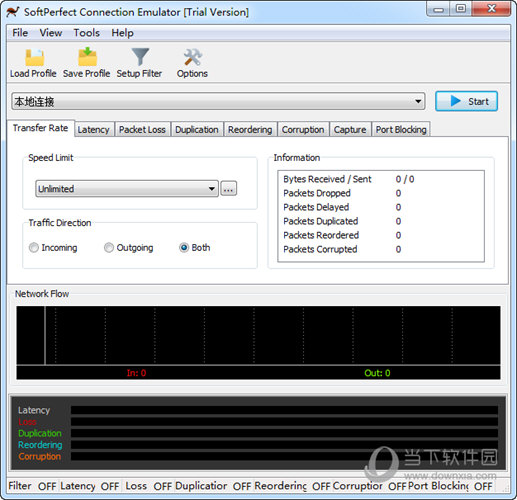Click the Load Profile folder icon
The image size is (517, 500).
34,57
